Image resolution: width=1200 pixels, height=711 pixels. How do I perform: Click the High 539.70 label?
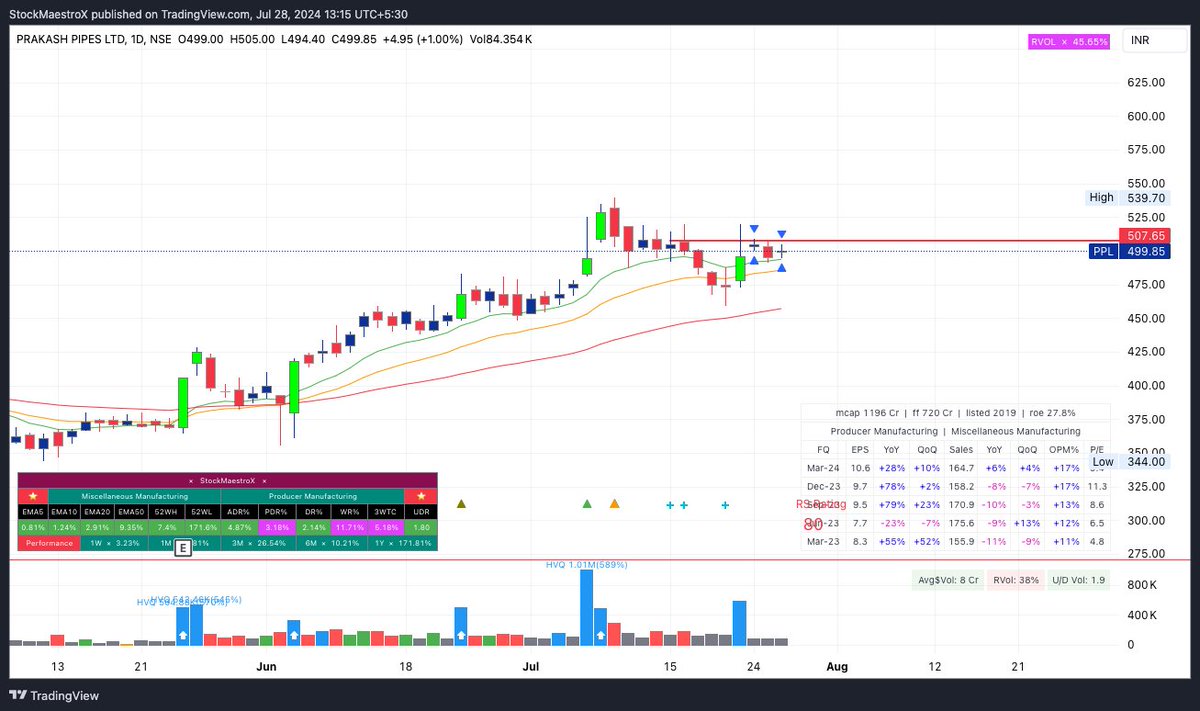pos(1127,198)
